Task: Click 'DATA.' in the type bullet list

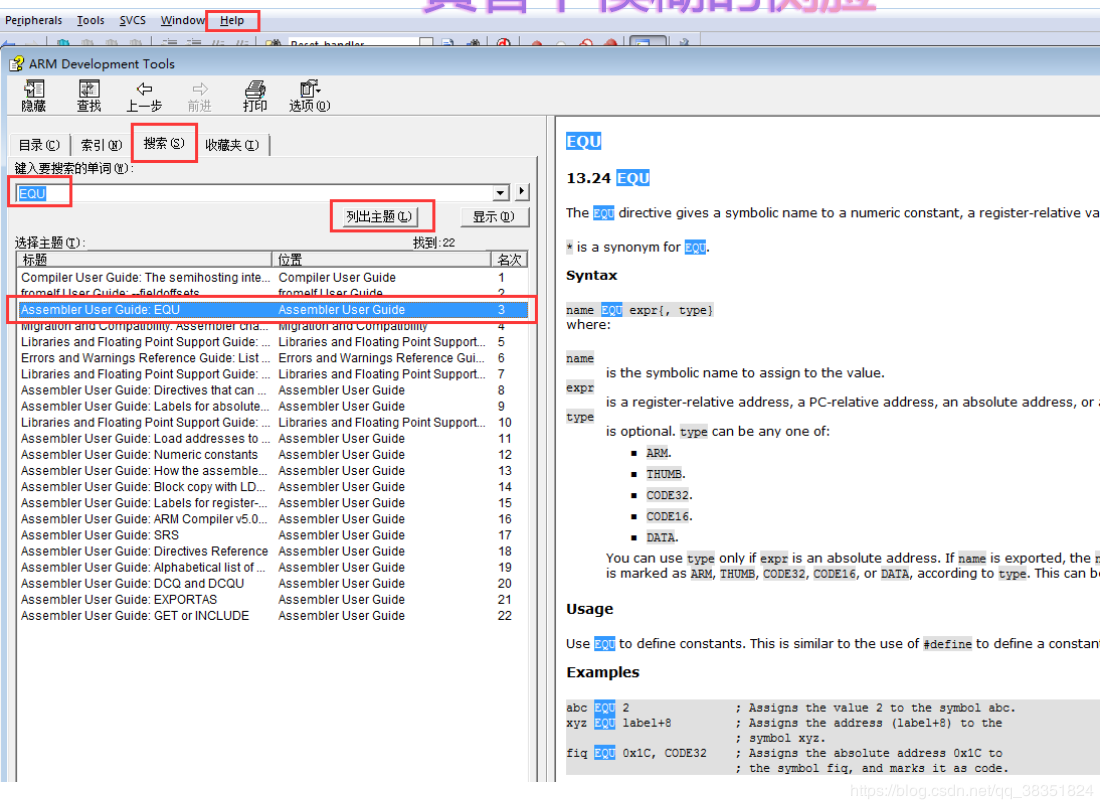Action: click(x=662, y=537)
